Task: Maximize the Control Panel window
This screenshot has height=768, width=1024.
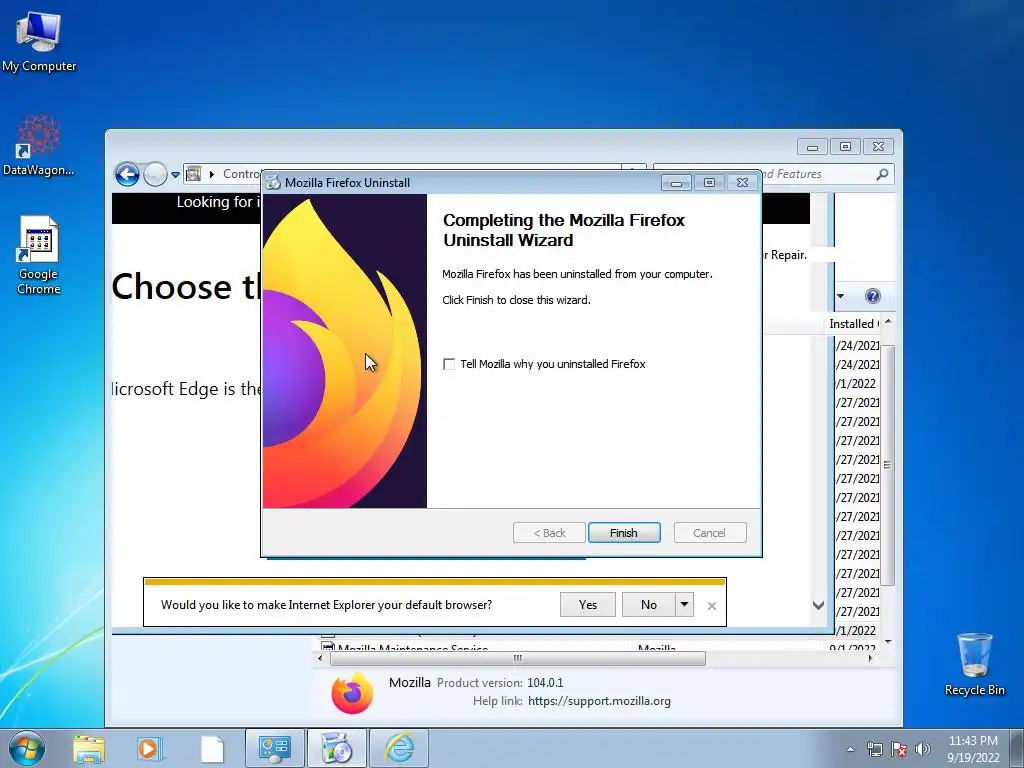Action: (845, 146)
